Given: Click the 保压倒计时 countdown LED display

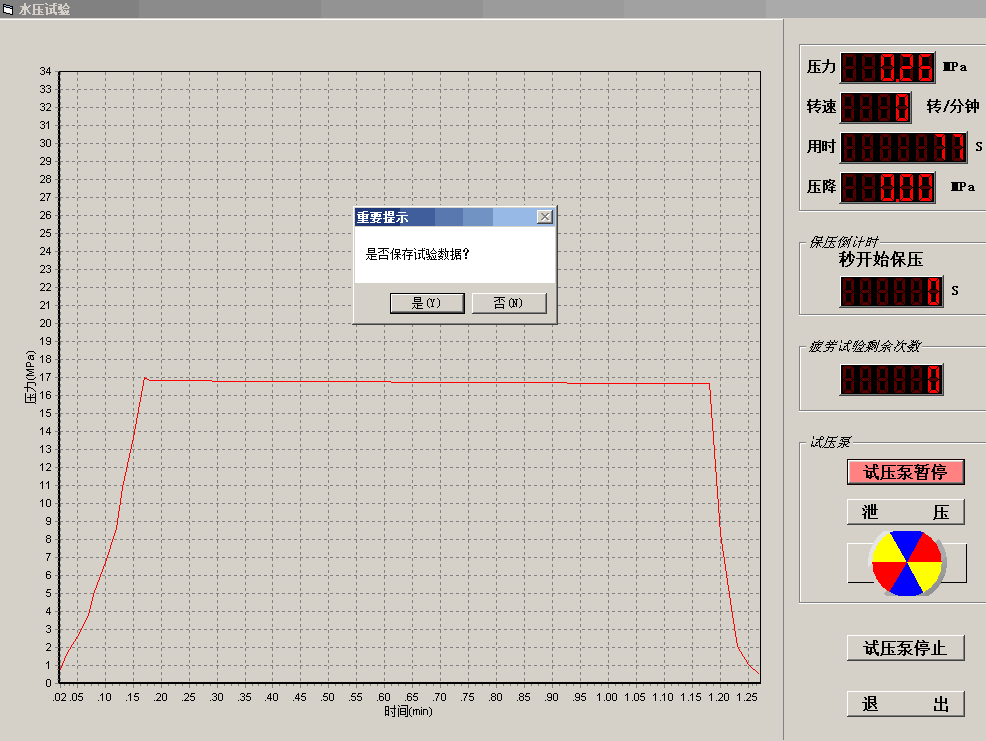Looking at the screenshot, I should pyautogui.click(x=891, y=291).
